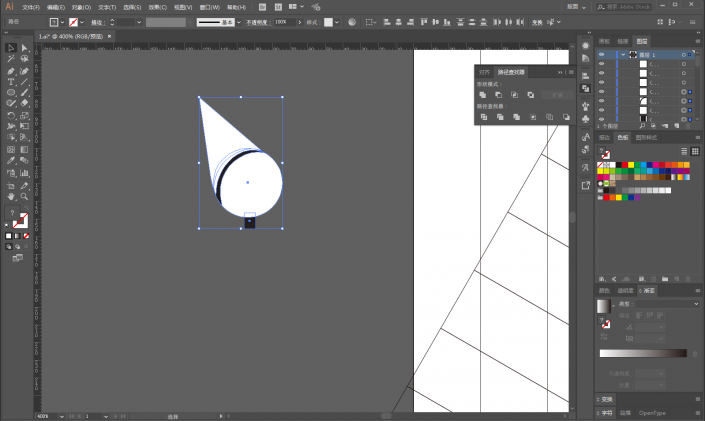Switch to the 图形样式 tab
This screenshot has width=705, height=421.
(646, 138)
